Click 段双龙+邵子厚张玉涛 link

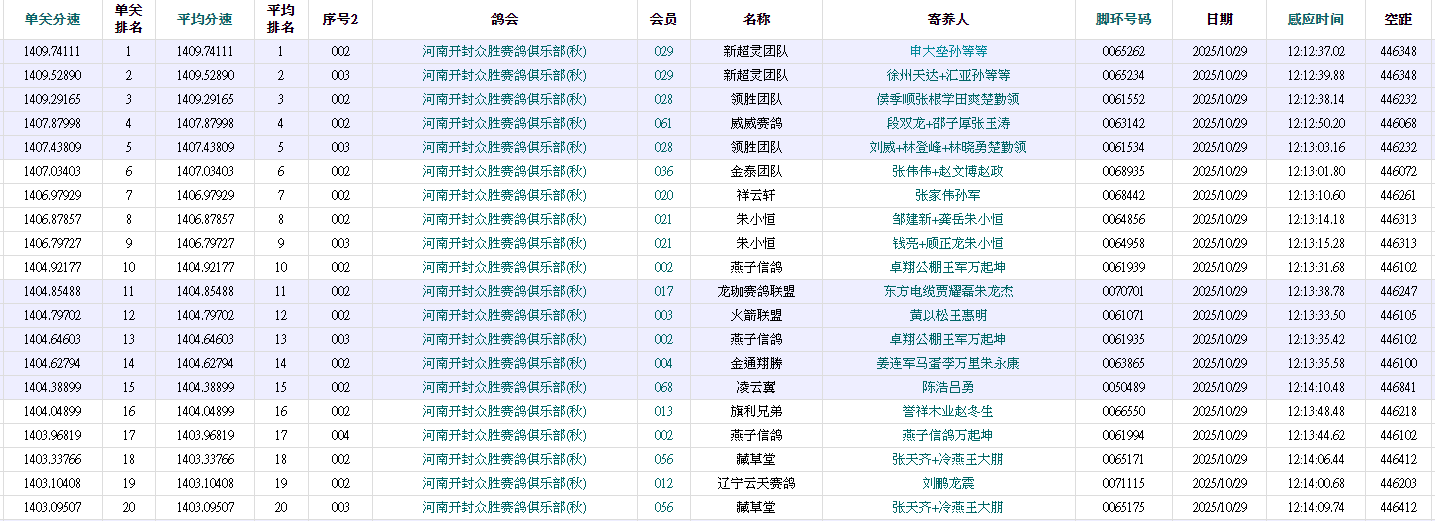[948, 123]
